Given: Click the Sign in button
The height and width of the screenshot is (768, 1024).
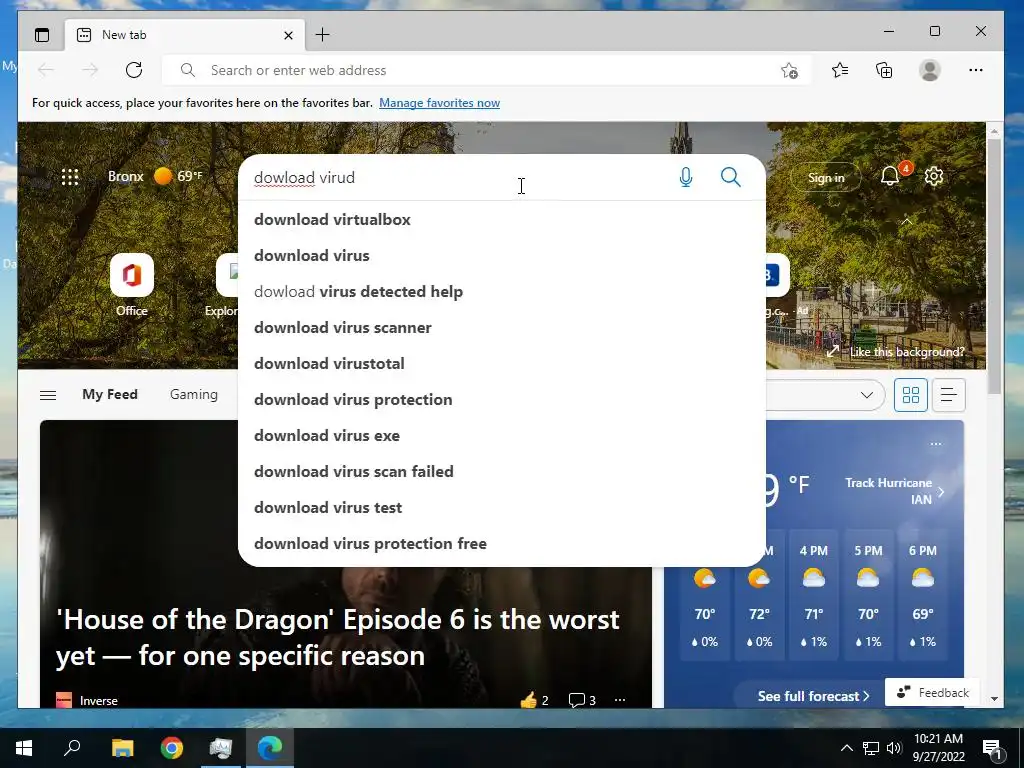Looking at the screenshot, I should (826, 177).
